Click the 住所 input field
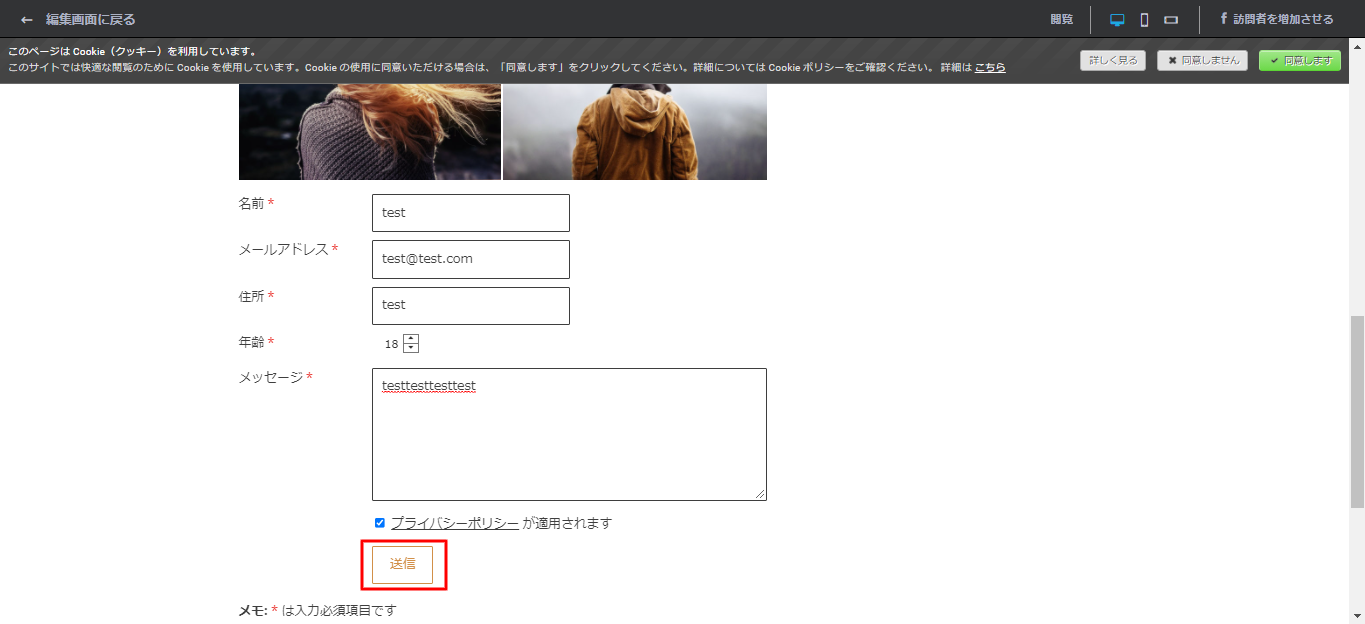Viewport: 1365px width, 624px height. click(x=471, y=306)
